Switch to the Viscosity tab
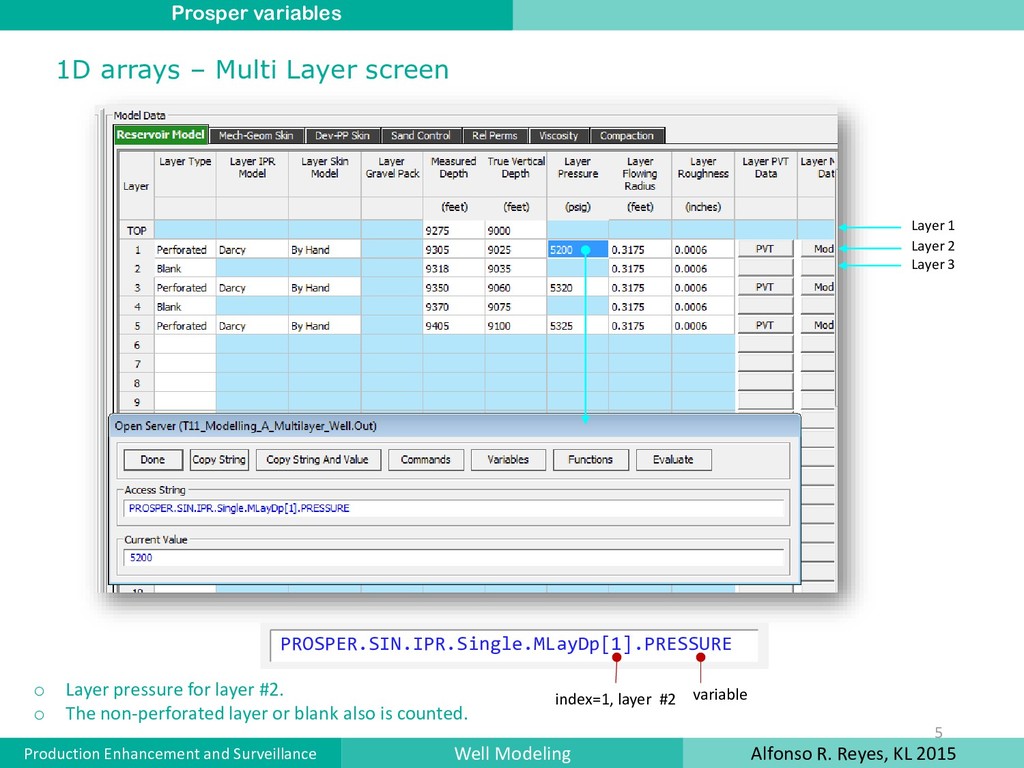 (x=559, y=136)
